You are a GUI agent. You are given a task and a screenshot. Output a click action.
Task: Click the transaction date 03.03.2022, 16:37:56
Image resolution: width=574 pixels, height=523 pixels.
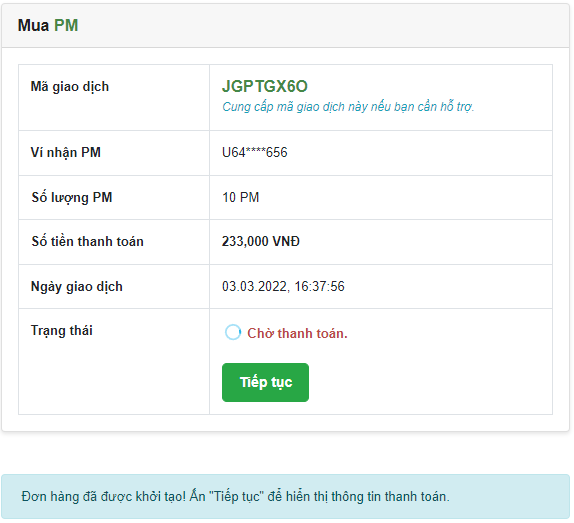pyautogui.click(x=283, y=286)
